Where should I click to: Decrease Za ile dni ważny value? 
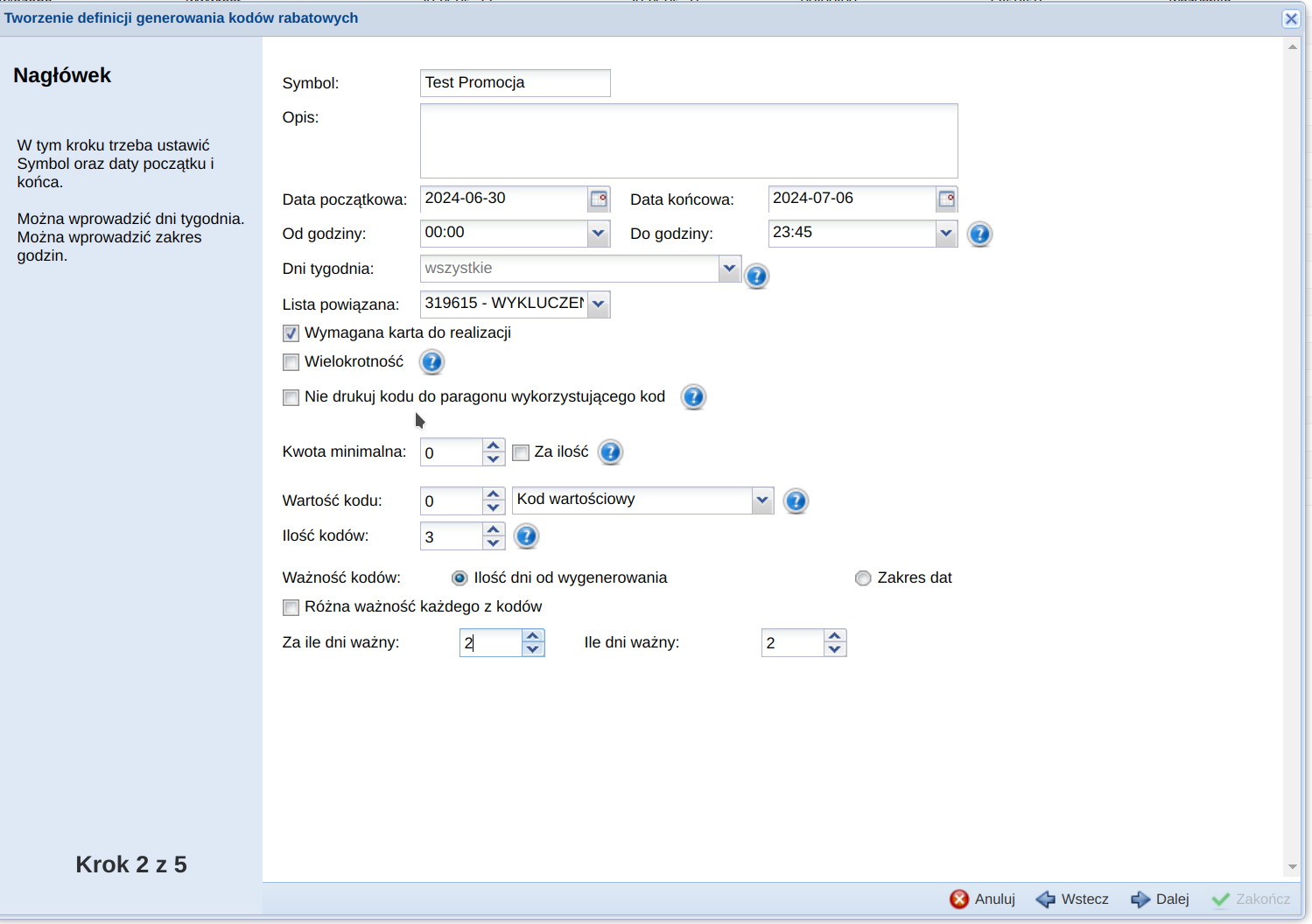(533, 649)
